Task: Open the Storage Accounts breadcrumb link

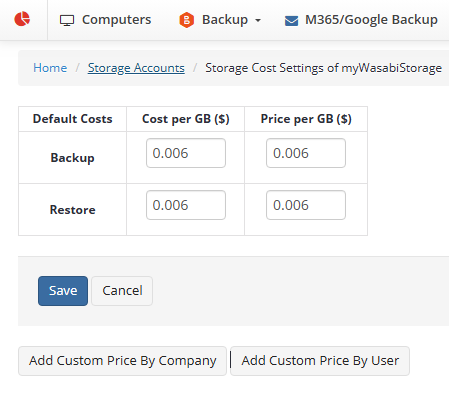Action: pyautogui.click(x=136, y=68)
